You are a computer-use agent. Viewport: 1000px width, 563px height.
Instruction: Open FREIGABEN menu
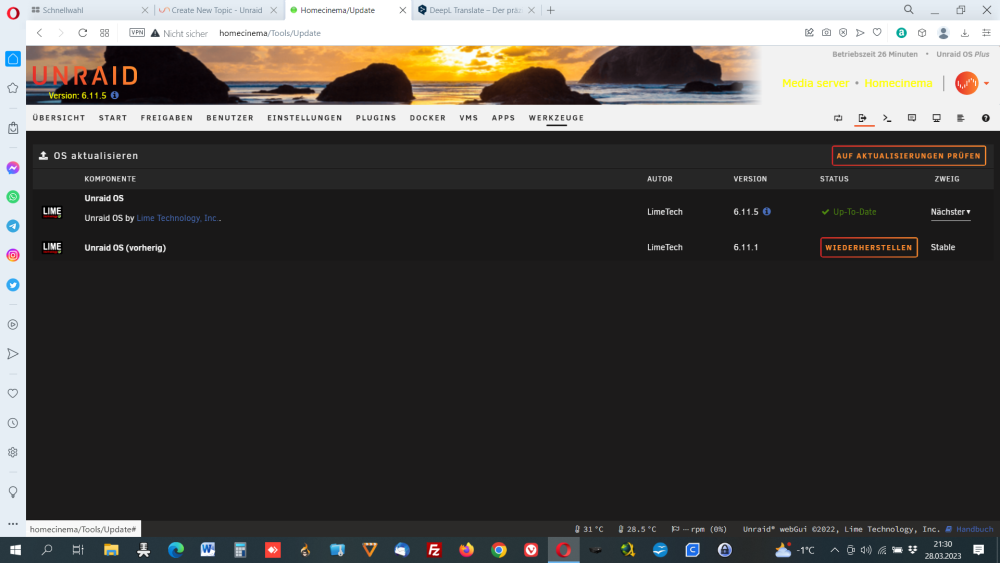point(166,118)
